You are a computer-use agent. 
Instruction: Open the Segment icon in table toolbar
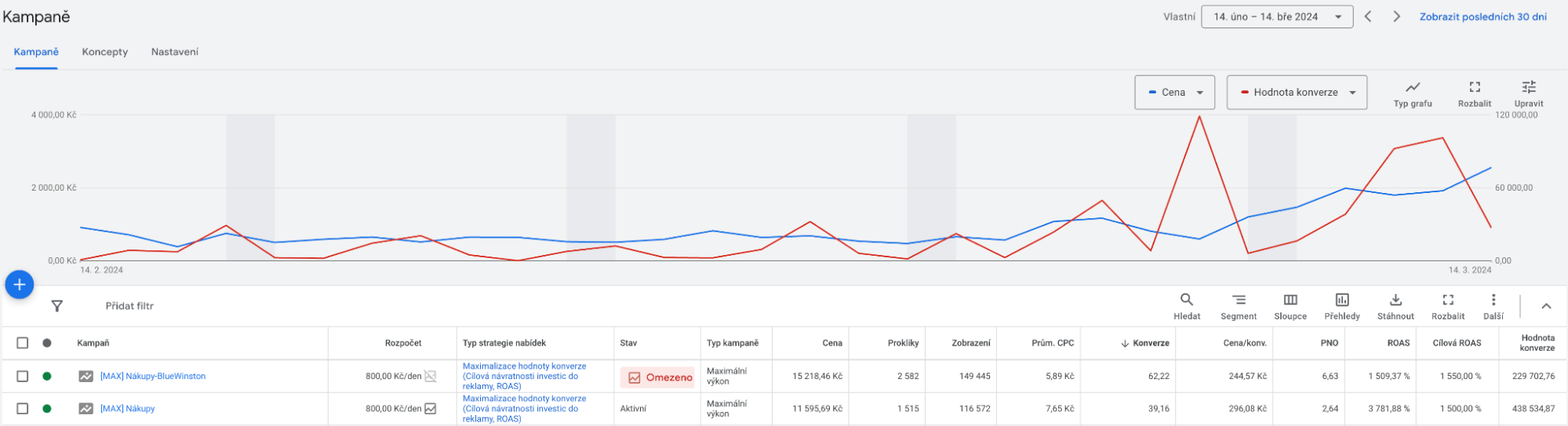1238,300
